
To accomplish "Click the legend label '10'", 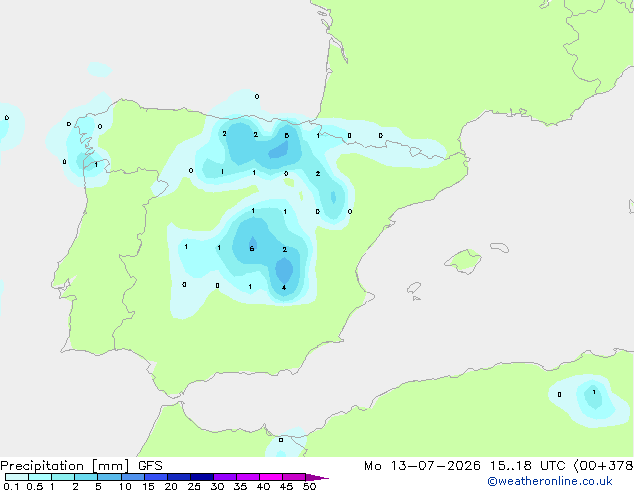I will point(125,486).
